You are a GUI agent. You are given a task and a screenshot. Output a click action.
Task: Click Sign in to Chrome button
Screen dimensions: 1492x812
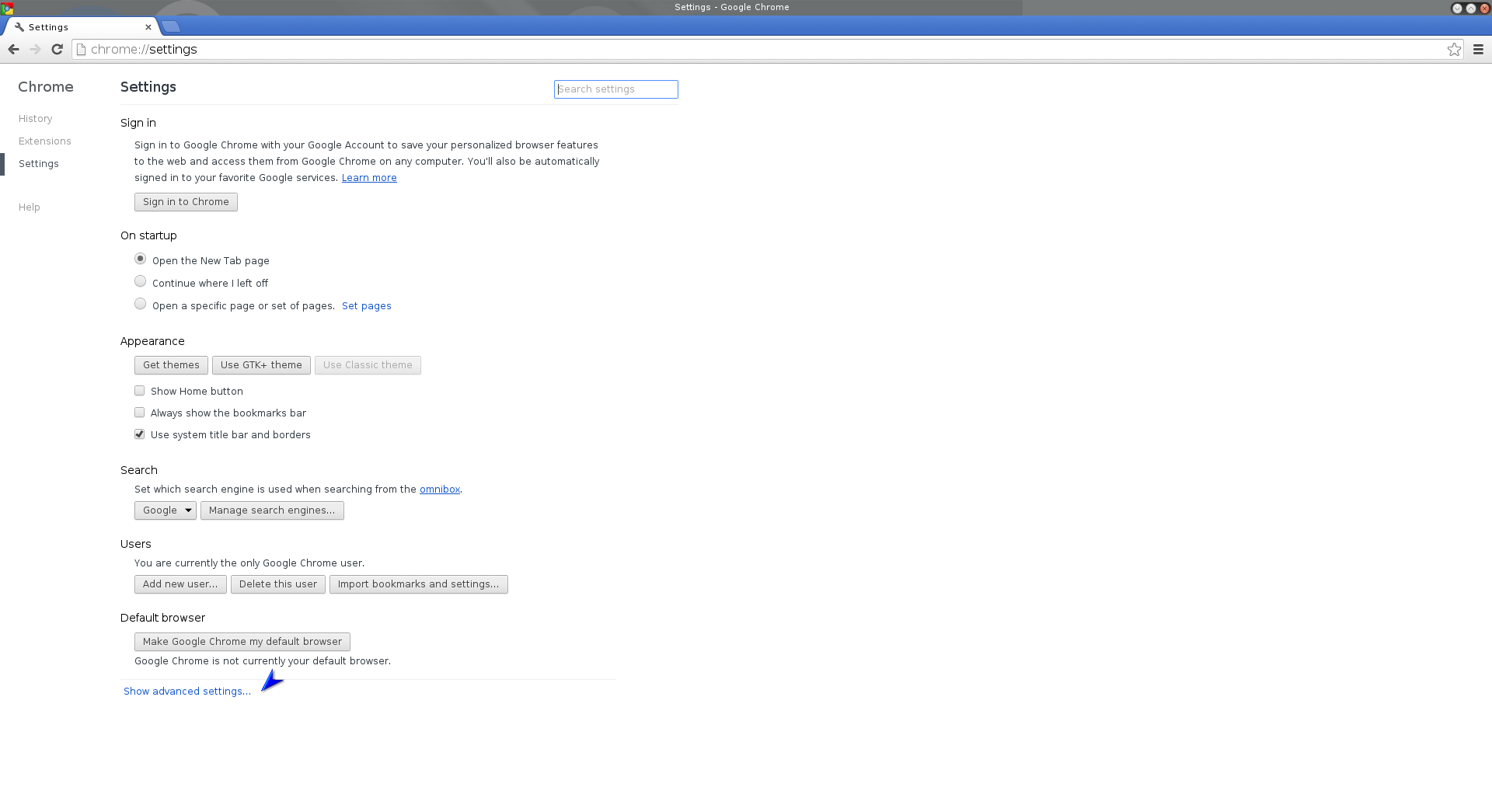(186, 202)
